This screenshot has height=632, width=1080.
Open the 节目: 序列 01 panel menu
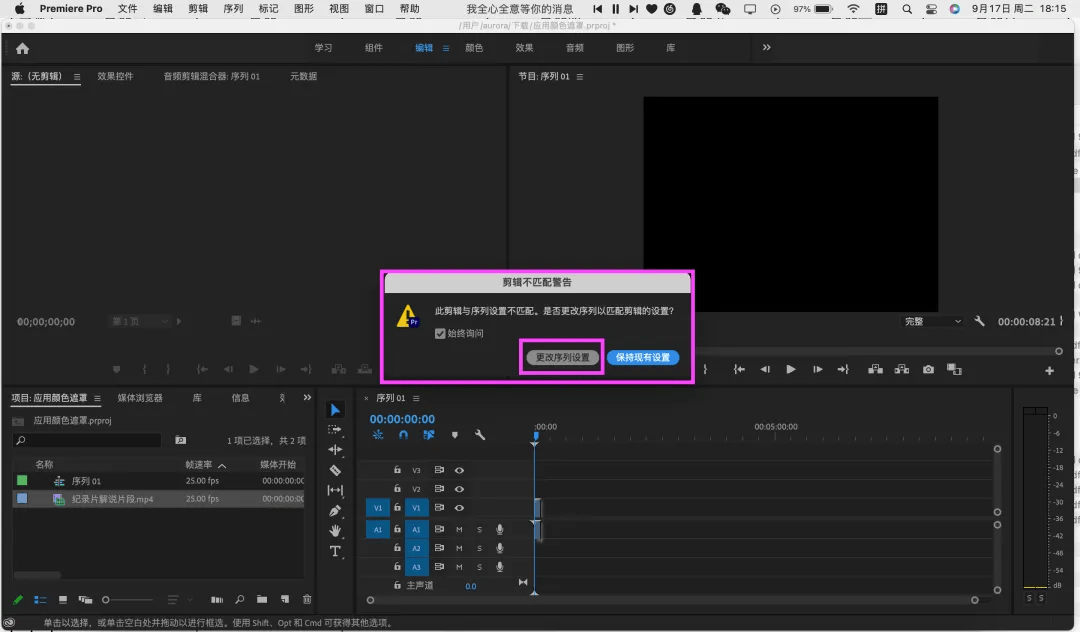point(580,76)
